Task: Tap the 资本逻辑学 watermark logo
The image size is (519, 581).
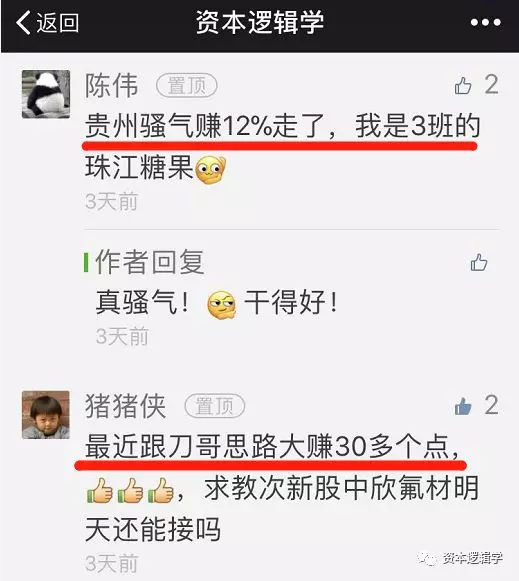Action: 460,558
